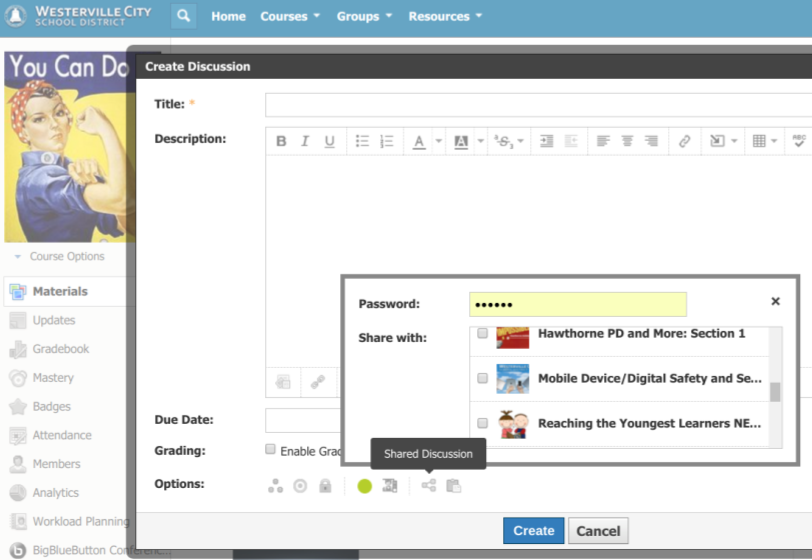This screenshot has height=560, width=812.
Task: Align description text left
Action: pyautogui.click(x=603, y=141)
